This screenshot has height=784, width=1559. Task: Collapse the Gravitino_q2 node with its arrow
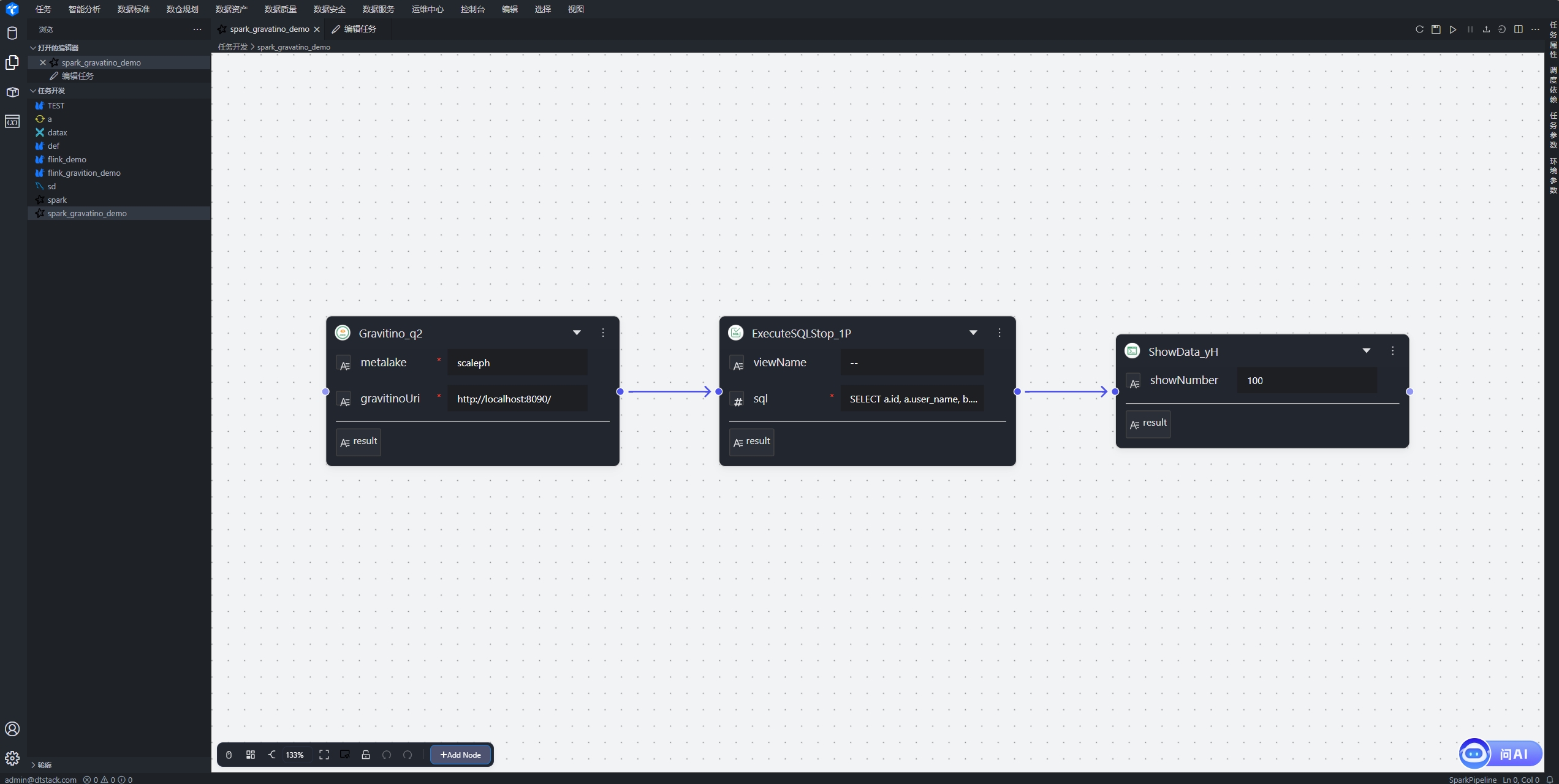pyautogui.click(x=577, y=333)
